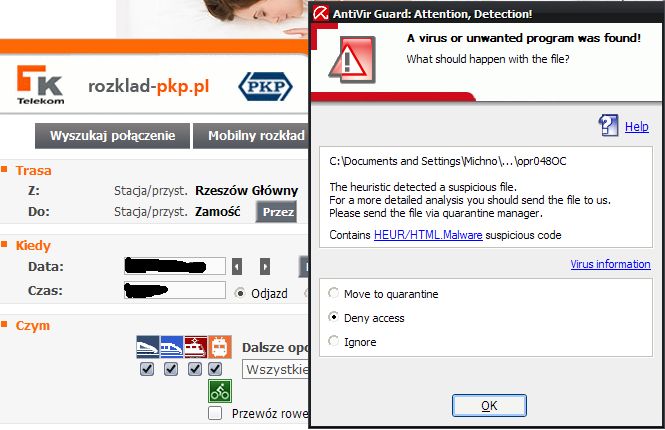Choose the Odjazd departure radio button

[x=240, y=293]
